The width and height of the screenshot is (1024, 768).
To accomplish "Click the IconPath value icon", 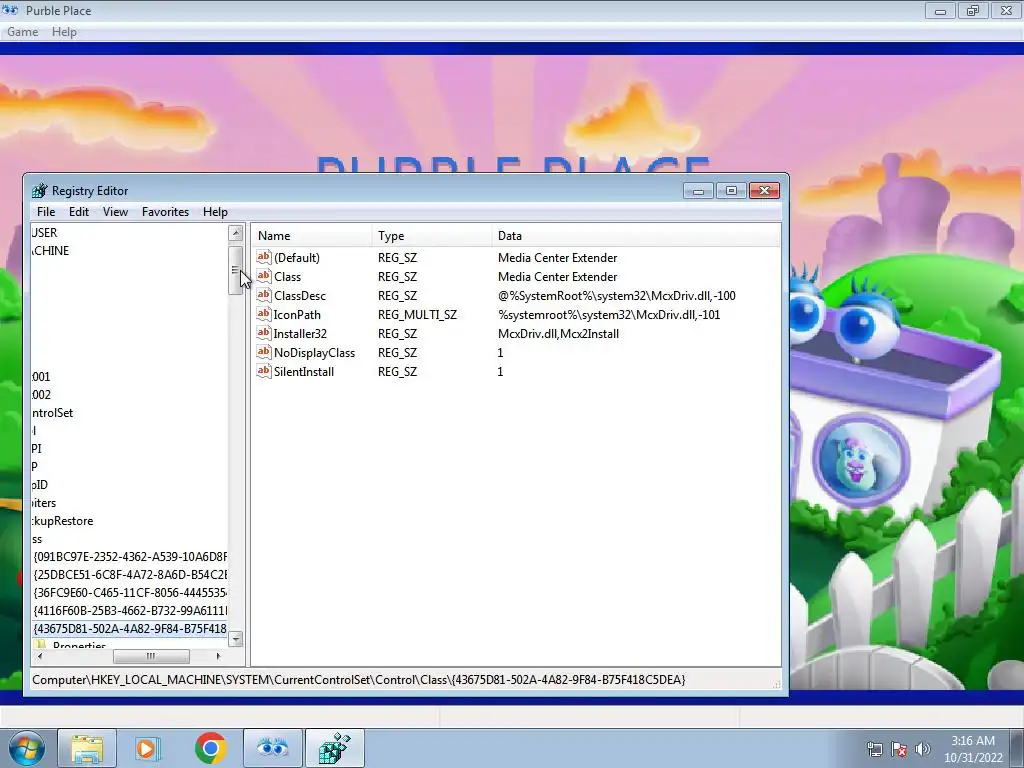I will point(264,314).
